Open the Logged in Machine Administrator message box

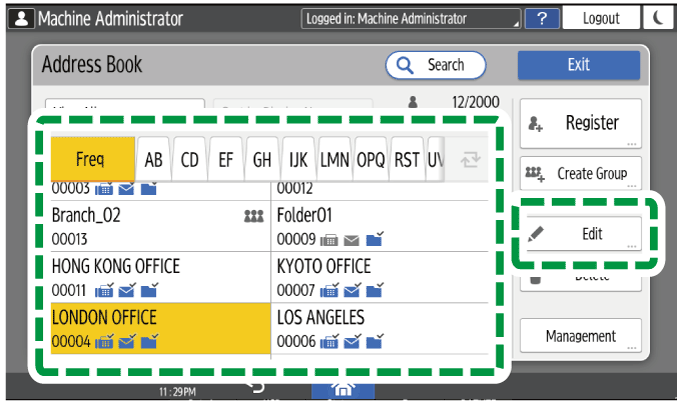point(411,18)
